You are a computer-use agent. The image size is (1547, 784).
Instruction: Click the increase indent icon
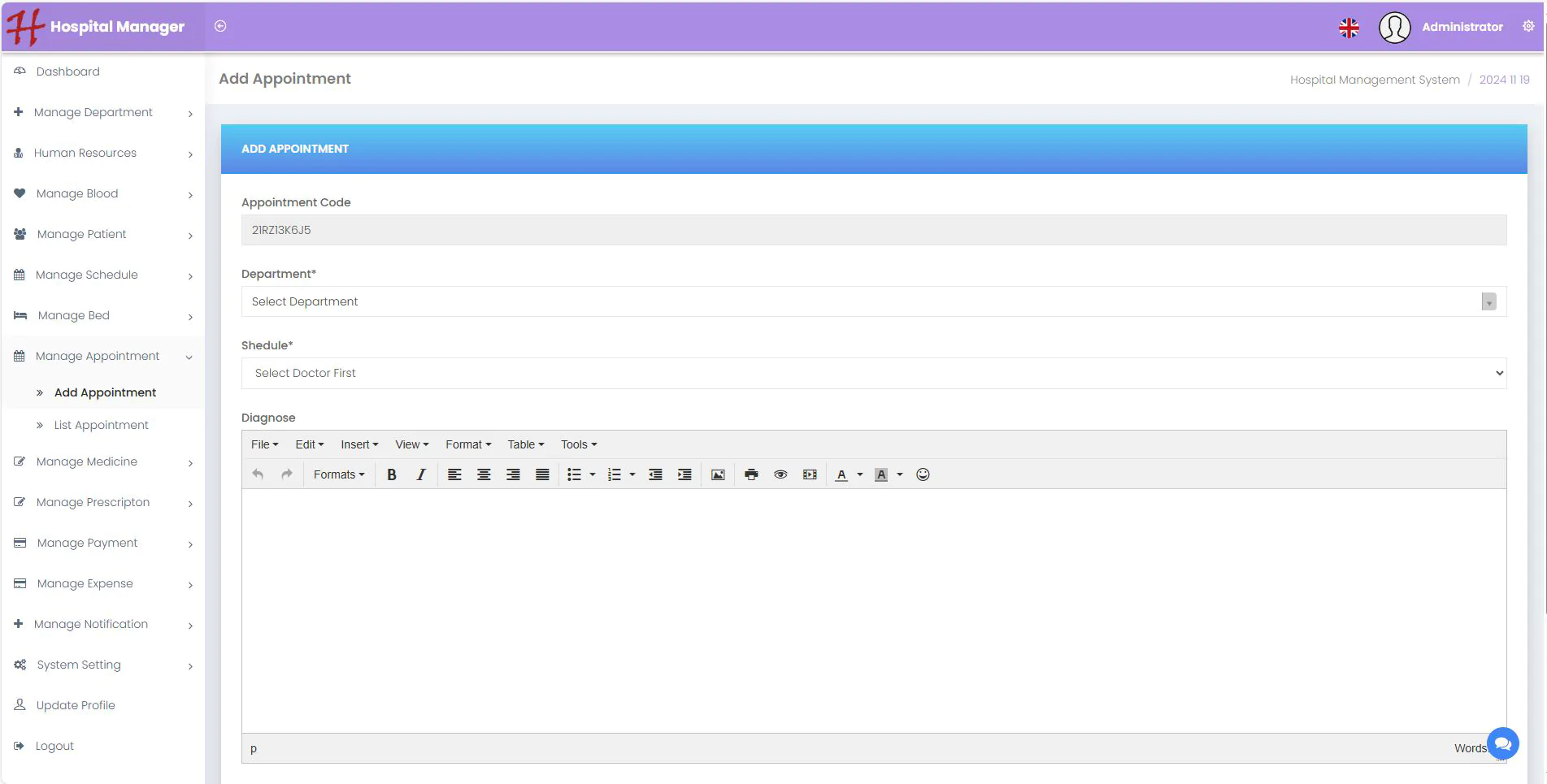pos(684,474)
